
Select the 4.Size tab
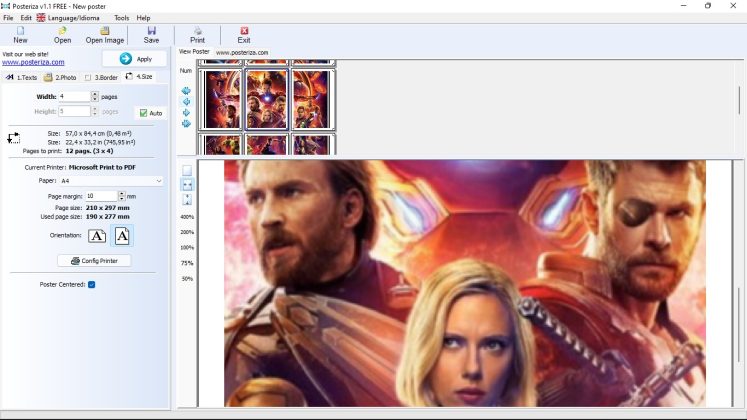point(139,76)
